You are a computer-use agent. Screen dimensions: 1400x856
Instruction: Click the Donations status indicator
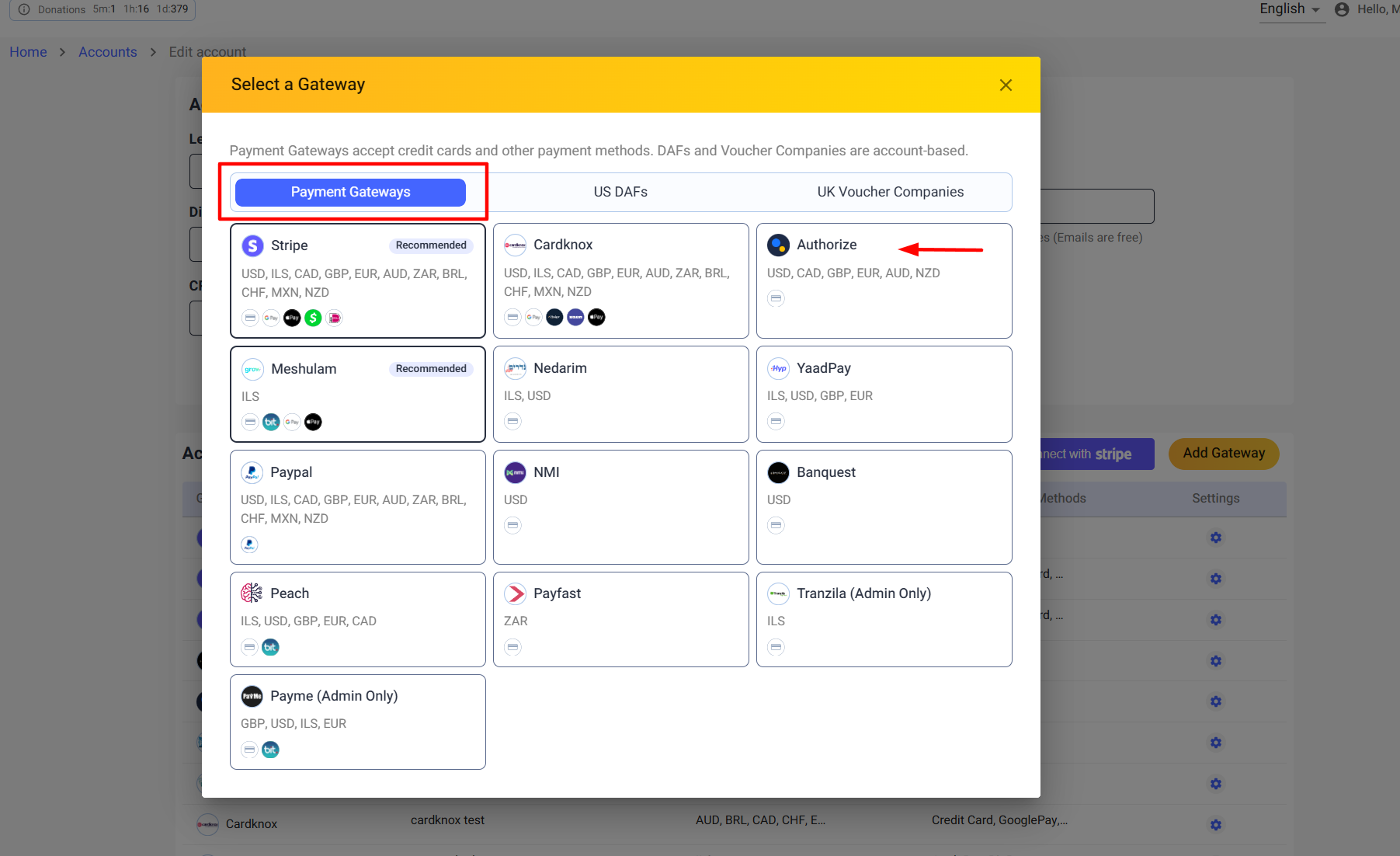[102, 9]
